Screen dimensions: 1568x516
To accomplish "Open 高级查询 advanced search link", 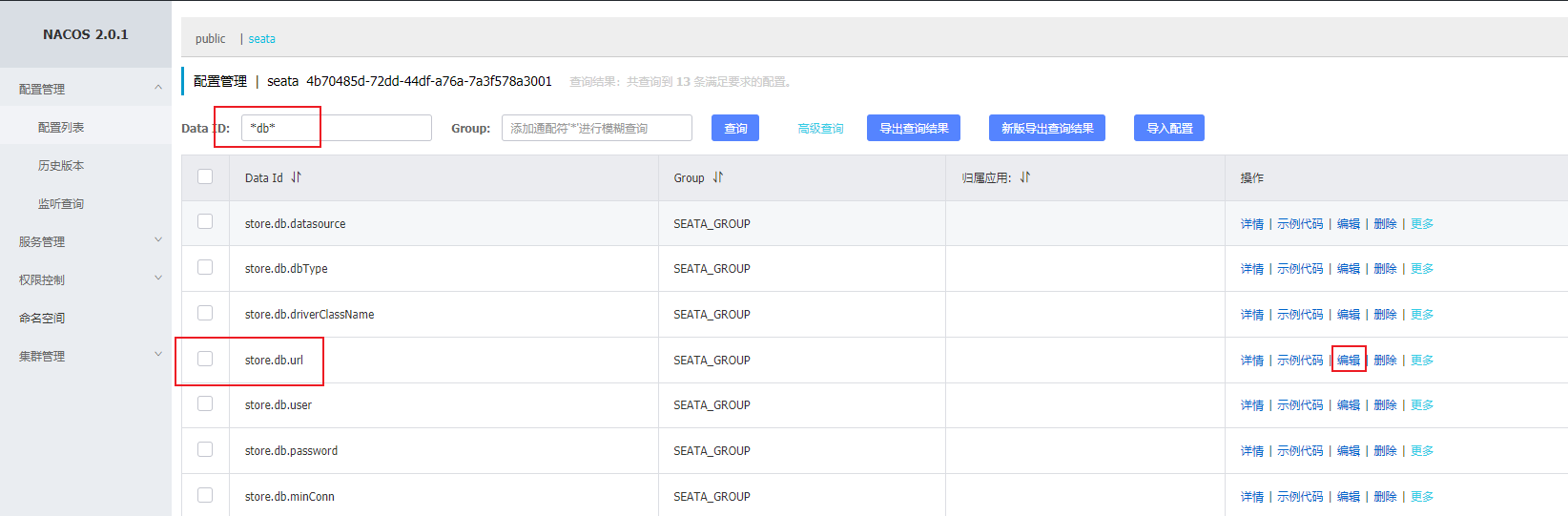I will (820, 128).
